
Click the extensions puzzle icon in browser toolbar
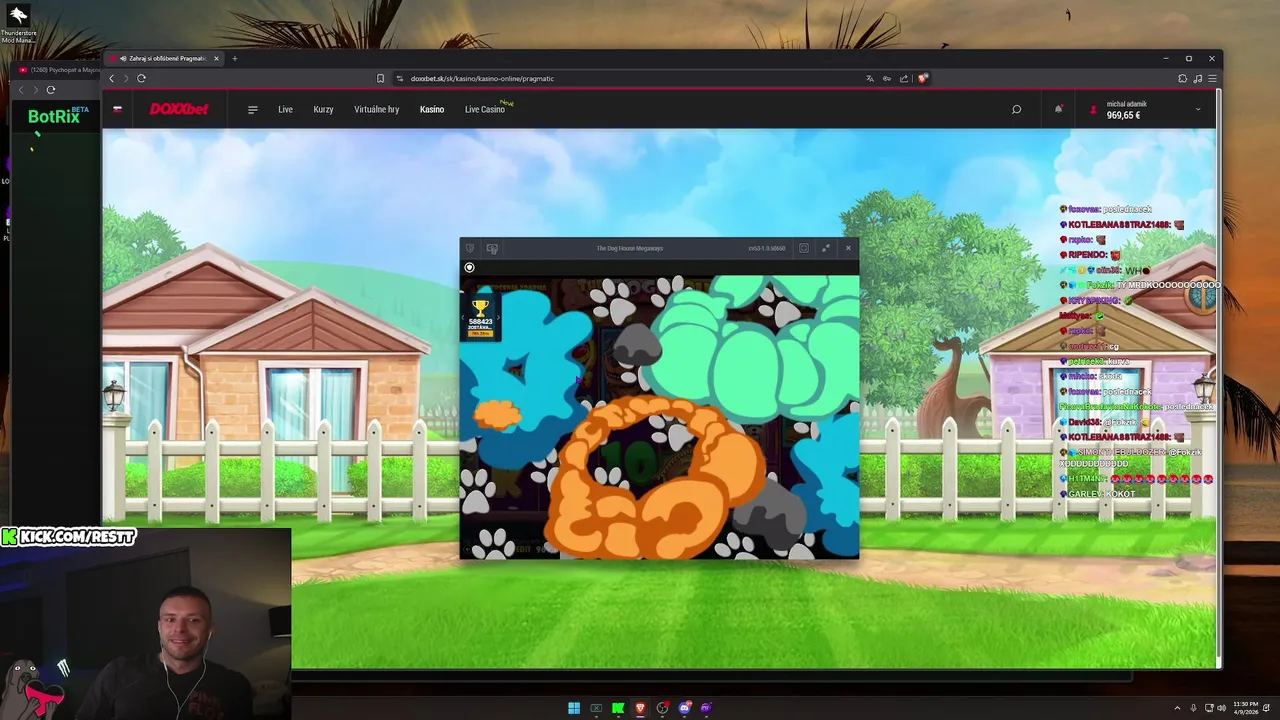click(1182, 78)
